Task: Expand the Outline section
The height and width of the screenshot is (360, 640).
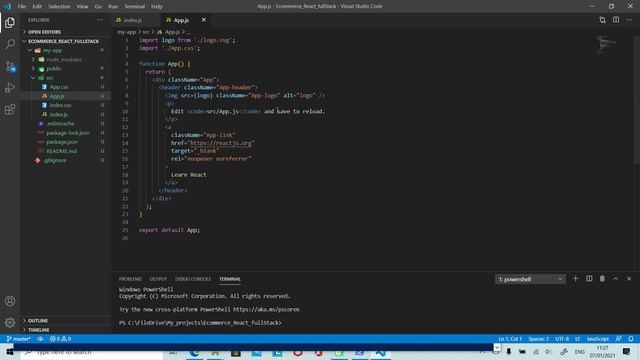Action: point(38,321)
